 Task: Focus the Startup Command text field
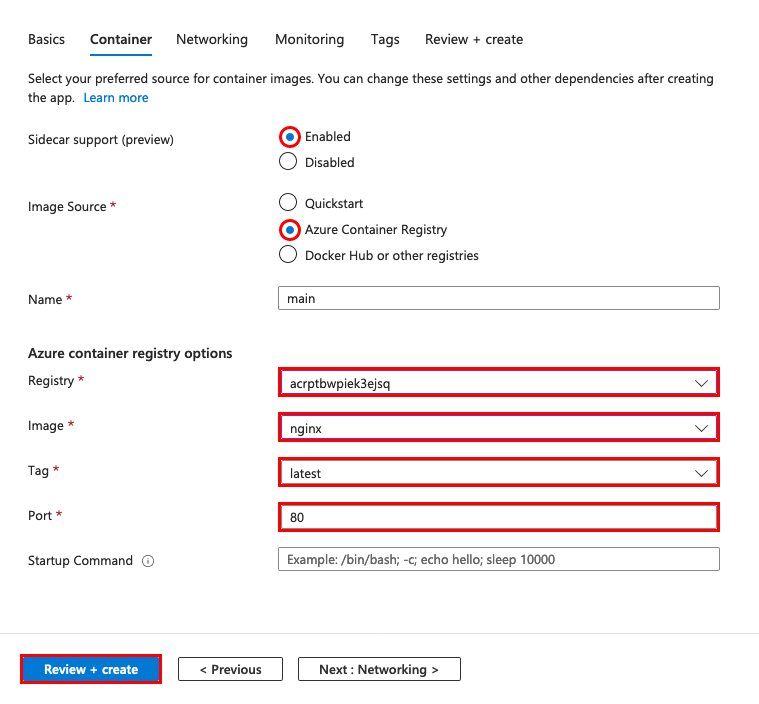click(498, 559)
